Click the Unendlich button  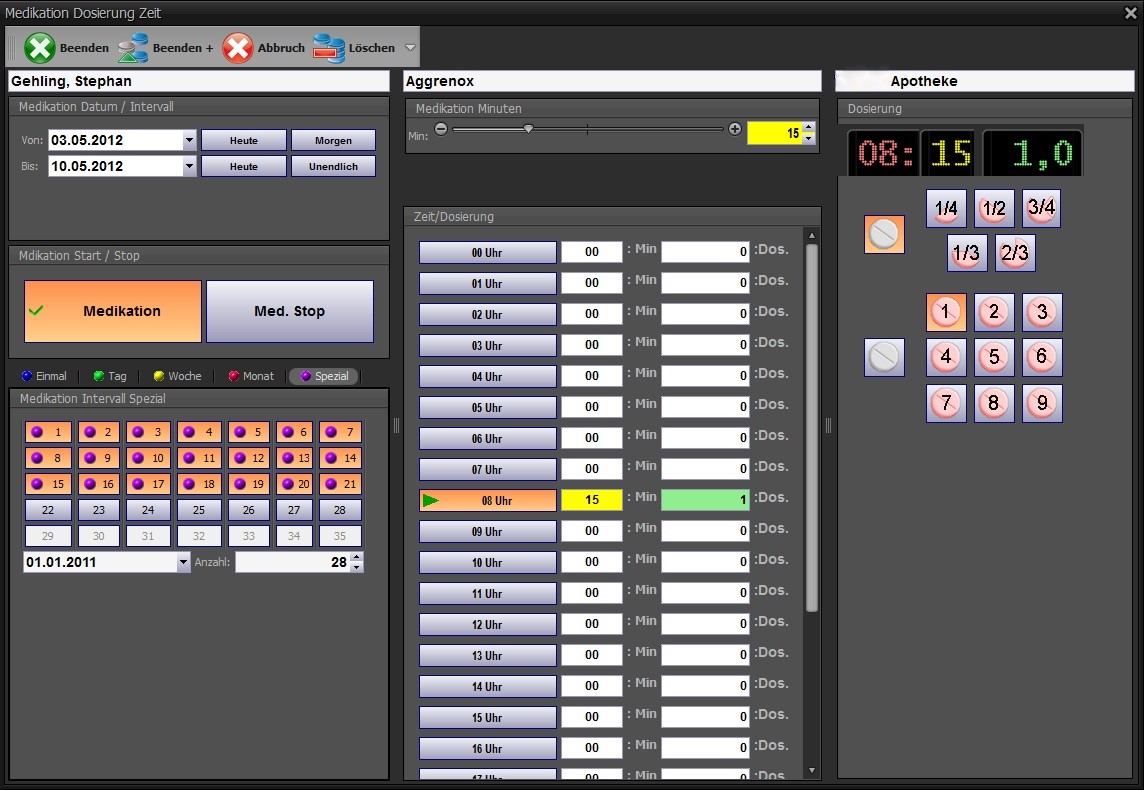coord(333,167)
